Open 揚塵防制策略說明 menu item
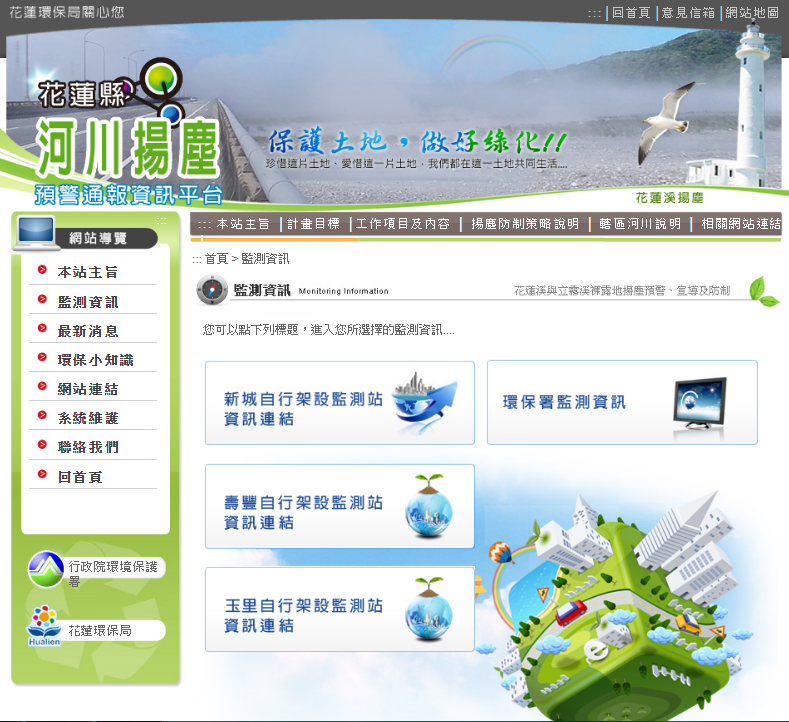This screenshot has height=722, width=789. (x=525, y=224)
